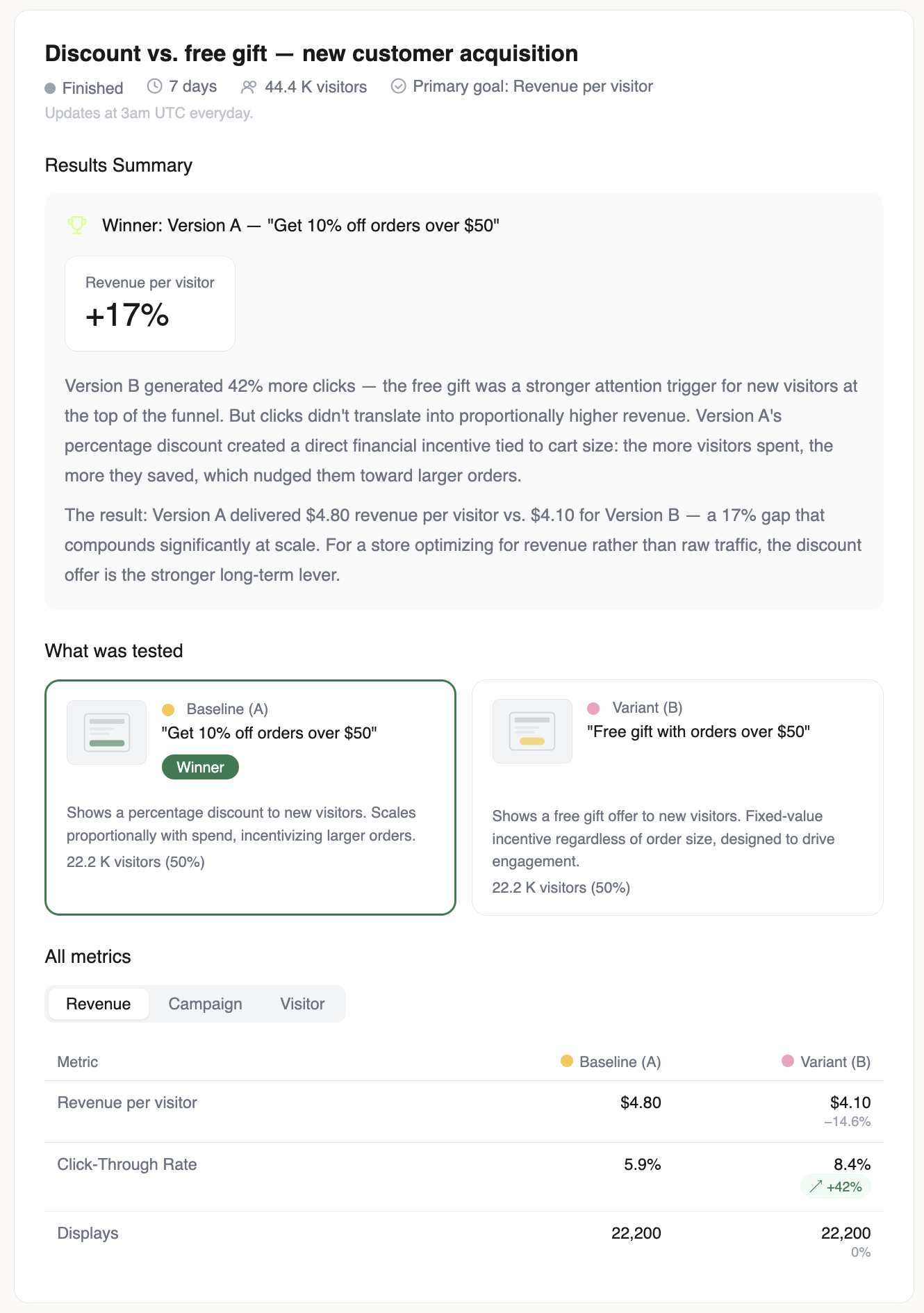Click the trophy icon next to Winner

pos(76,225)
